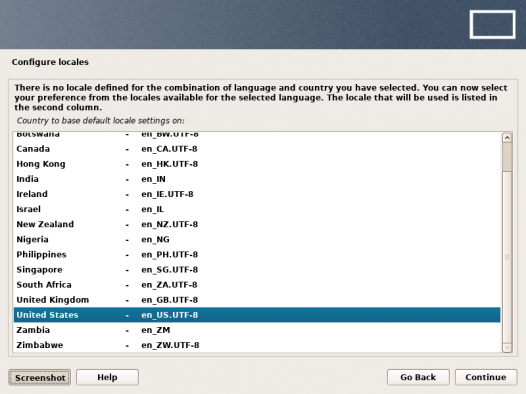
Task: Select Zimbabwe en_ZW.UTF-8 locale
Action: pyautogui.click(x=257, y=345)
